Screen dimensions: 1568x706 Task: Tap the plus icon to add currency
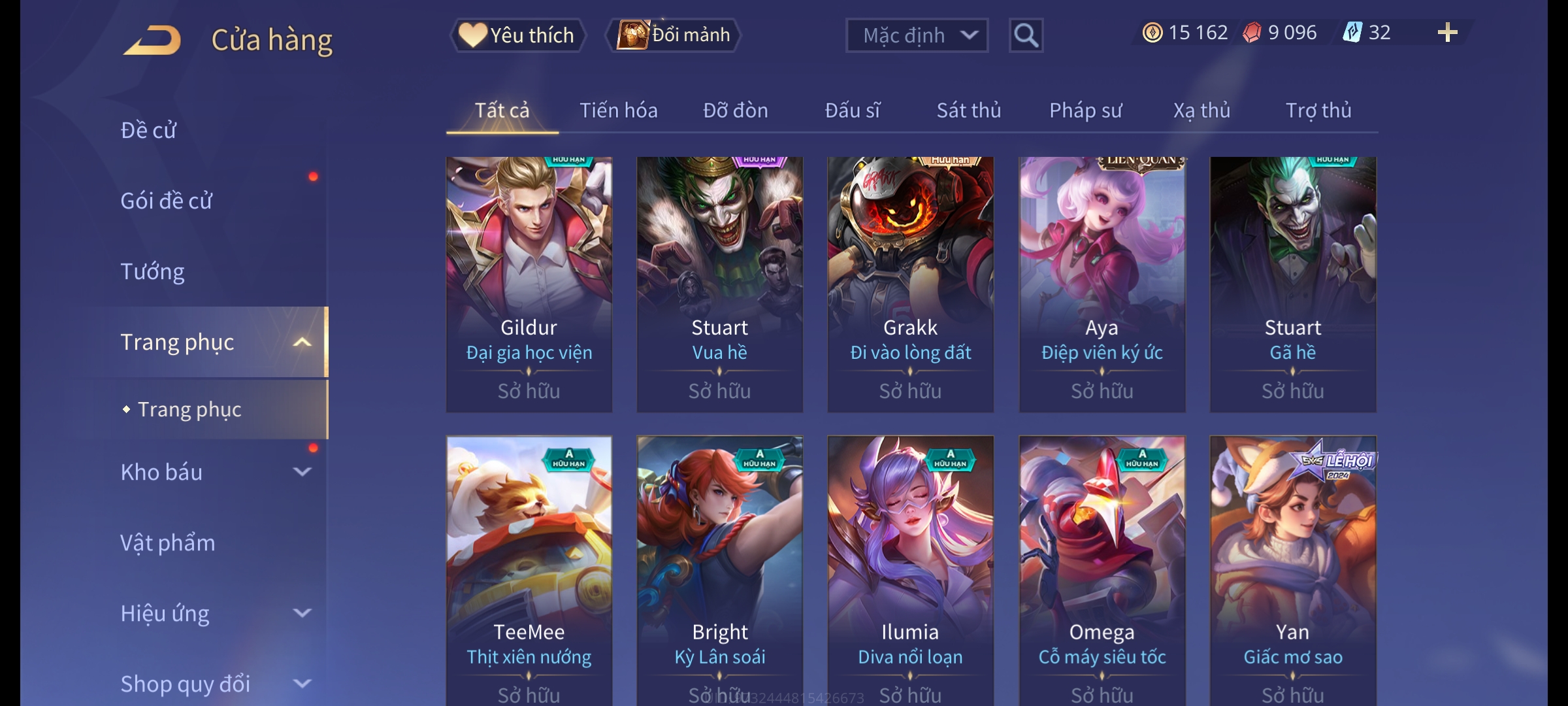[x=1447, y=33]
